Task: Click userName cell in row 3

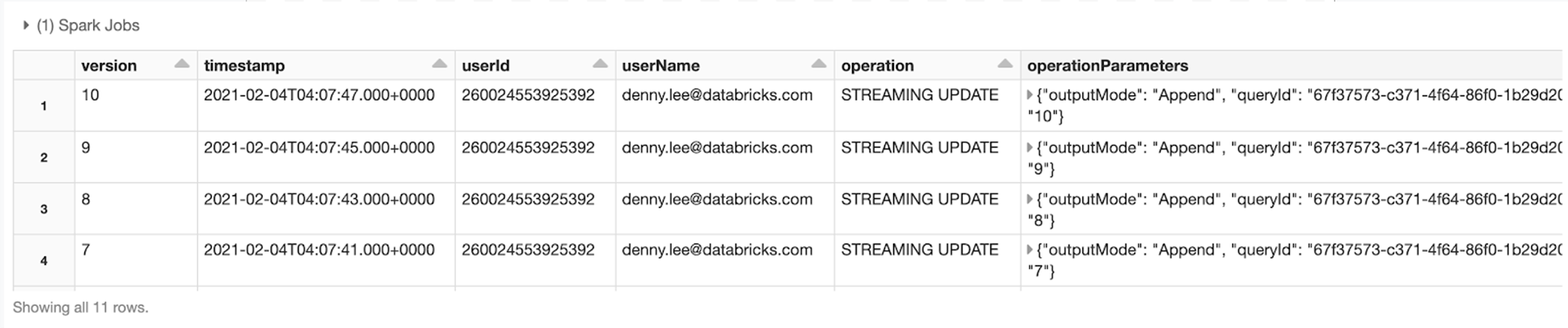Action: click(x=717, y=200)
